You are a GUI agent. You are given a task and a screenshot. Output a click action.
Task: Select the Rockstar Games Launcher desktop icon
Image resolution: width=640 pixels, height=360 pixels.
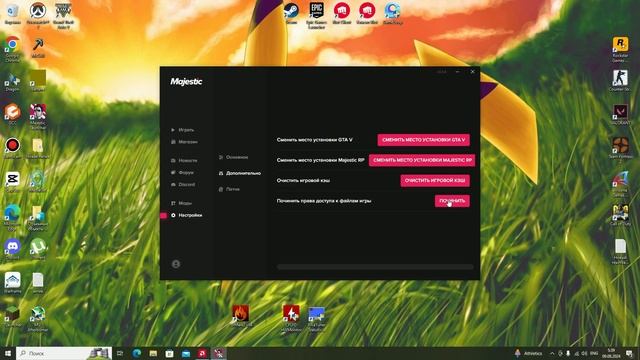click(x=620, y=49)
